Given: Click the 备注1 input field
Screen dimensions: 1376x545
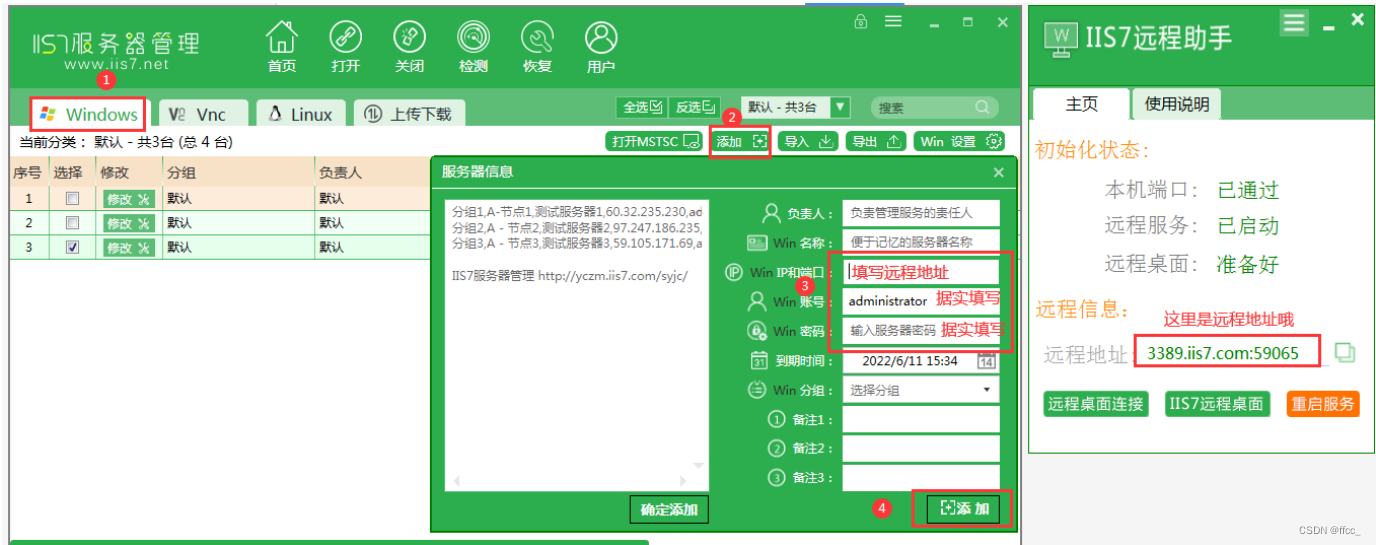Looking at the screenshot, I should tap(921, 419).
